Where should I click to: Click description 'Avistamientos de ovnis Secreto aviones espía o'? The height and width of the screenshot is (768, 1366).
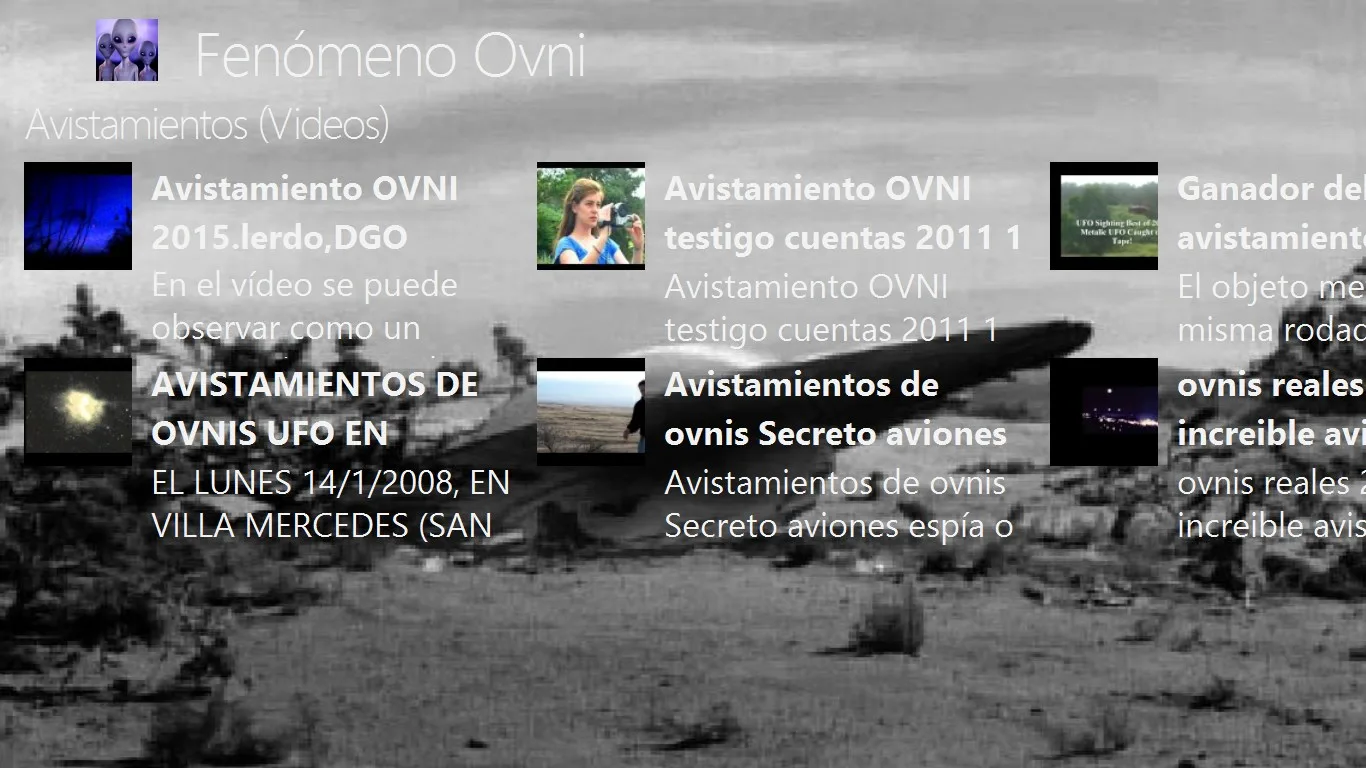pyautogui.click(x=840, y=504)
